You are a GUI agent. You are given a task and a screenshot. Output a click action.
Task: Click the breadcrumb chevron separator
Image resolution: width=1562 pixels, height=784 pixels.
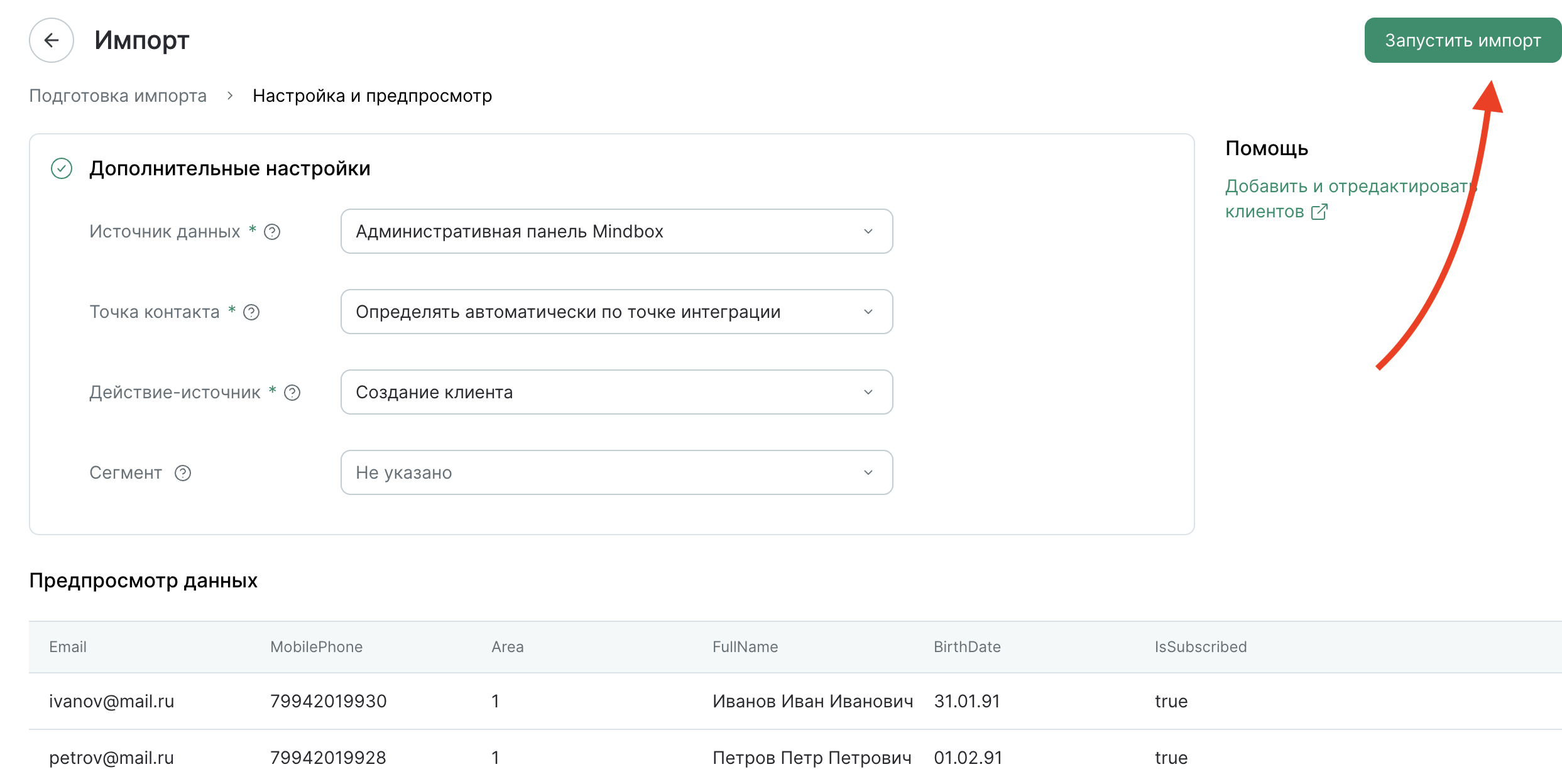click(x=230, y=95)
